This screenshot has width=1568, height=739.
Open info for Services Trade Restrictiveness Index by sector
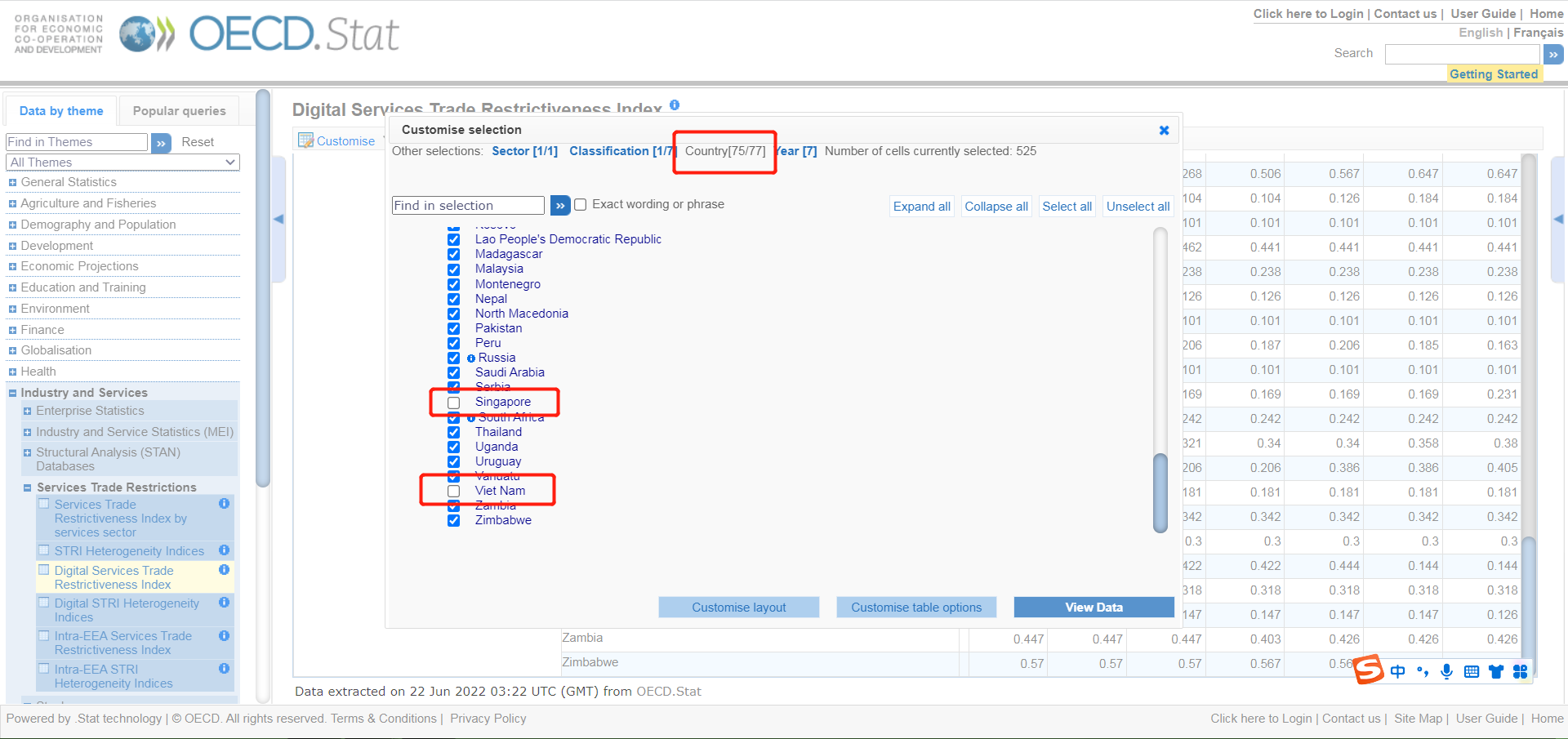(x=224, y=504)
